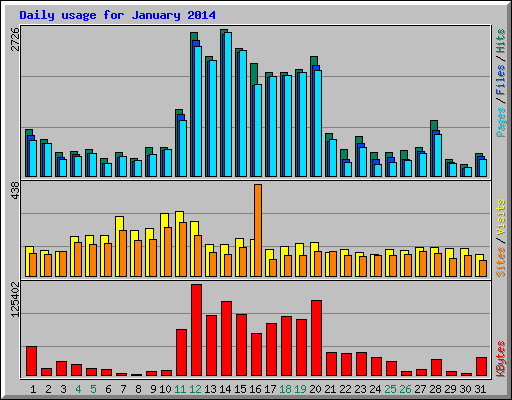Viewport: 512px width, 400px height.
Task: Click the cyan Pages bar for day 1
Action: (33, 158)
